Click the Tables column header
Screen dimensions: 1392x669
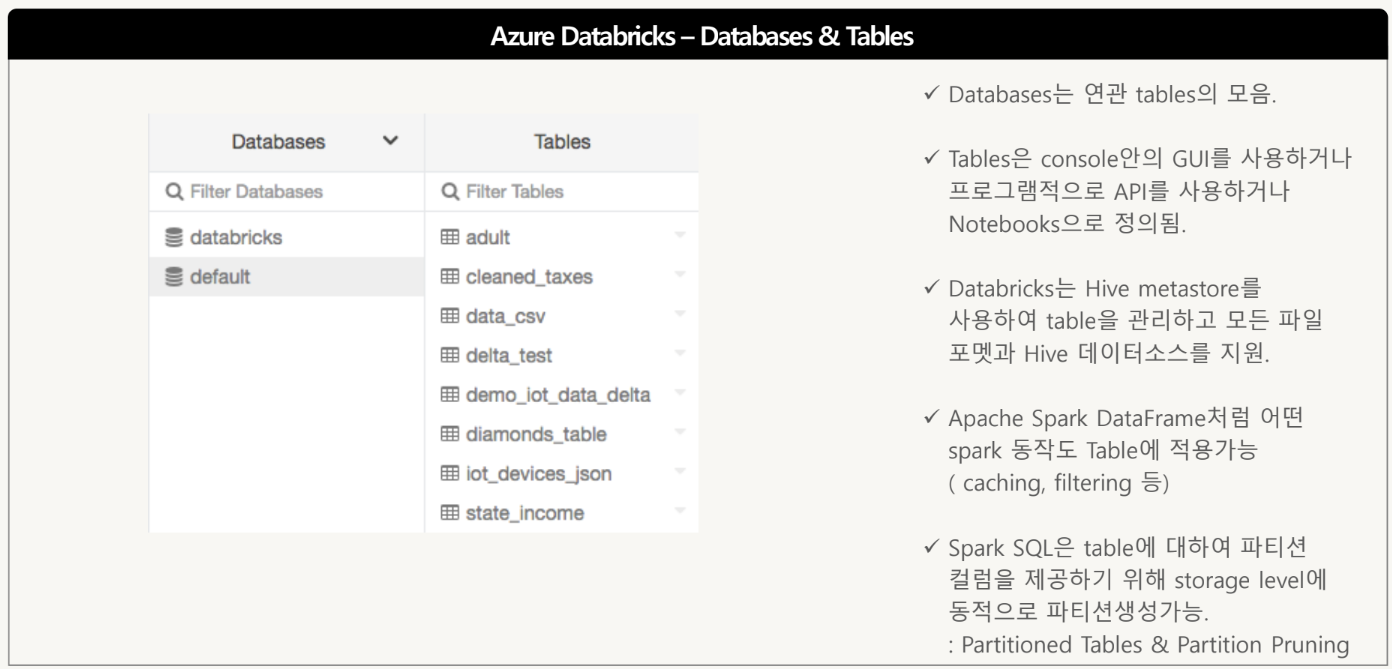[x=562, y=142]
